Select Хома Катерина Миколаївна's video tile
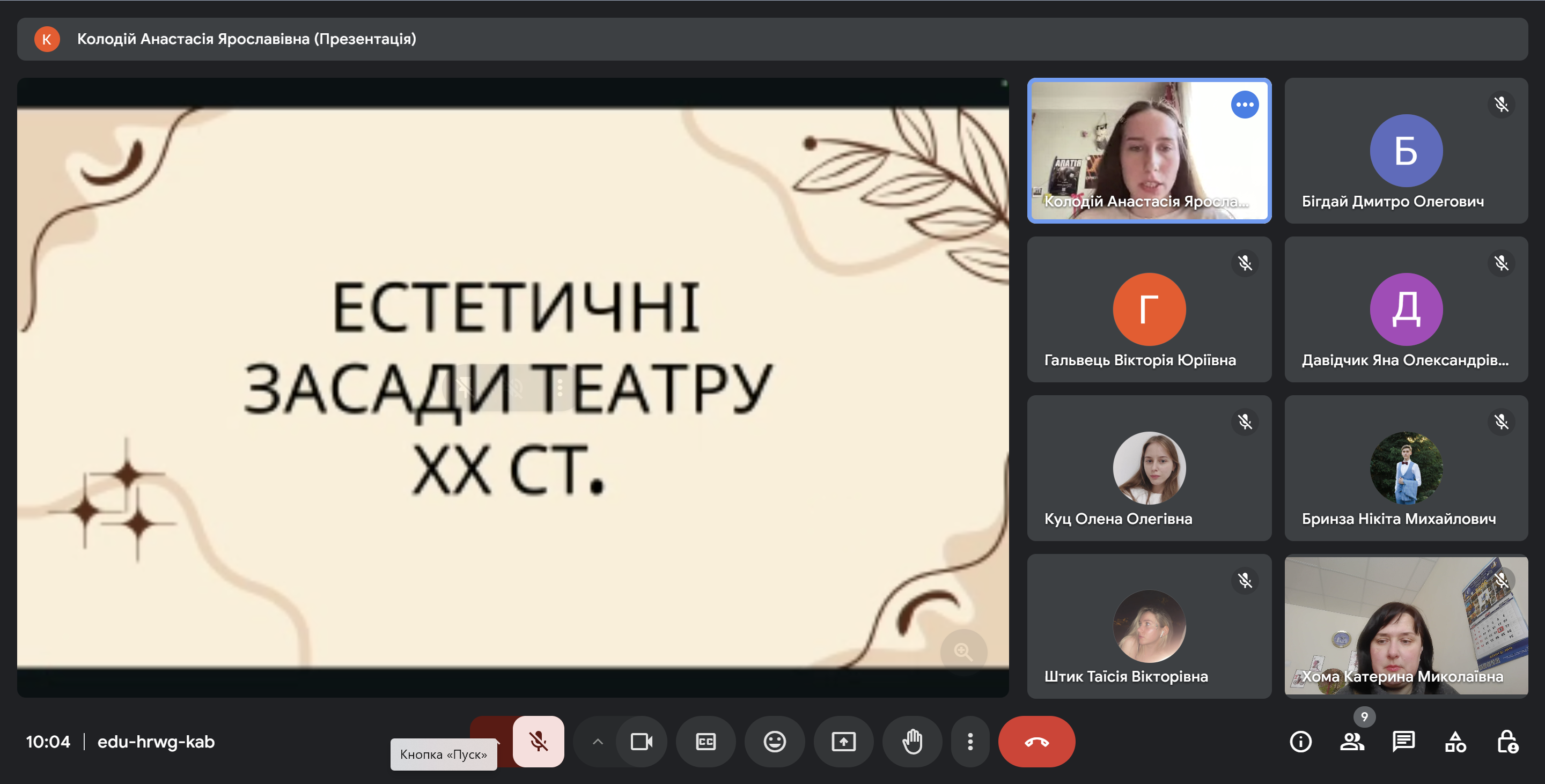The image size is (1545, 784). [1406, 626]
